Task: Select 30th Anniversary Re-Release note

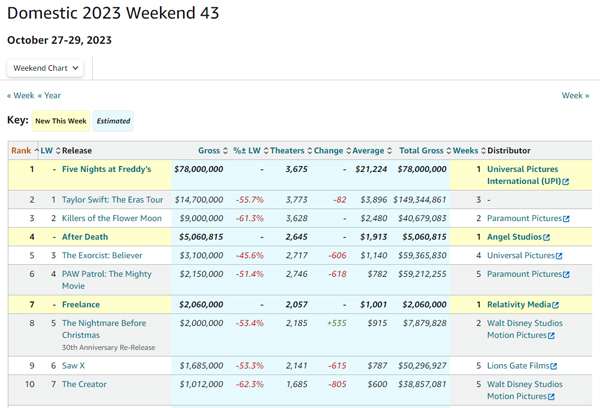Action: [x=109, y=348]
